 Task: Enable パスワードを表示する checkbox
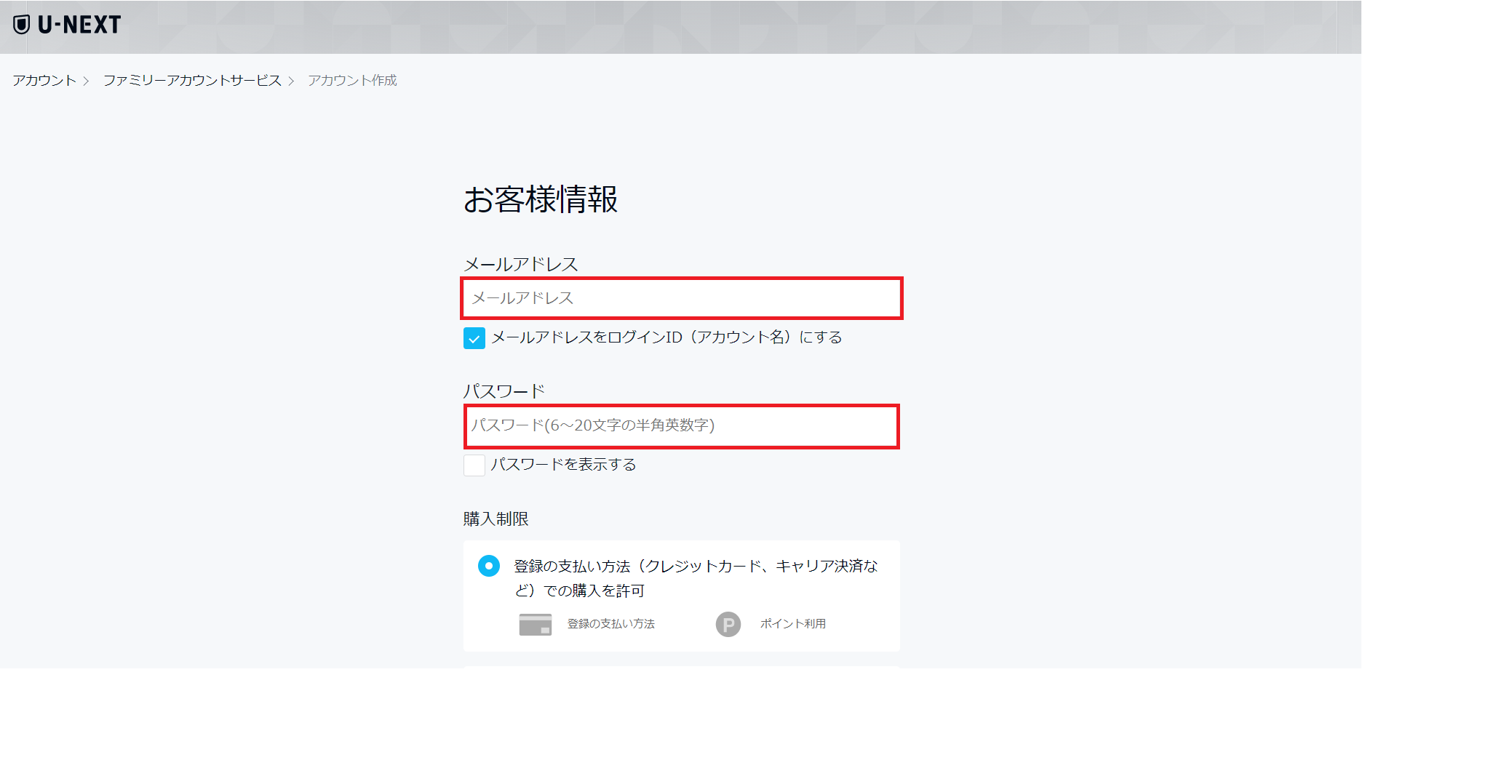click(474, 465)
